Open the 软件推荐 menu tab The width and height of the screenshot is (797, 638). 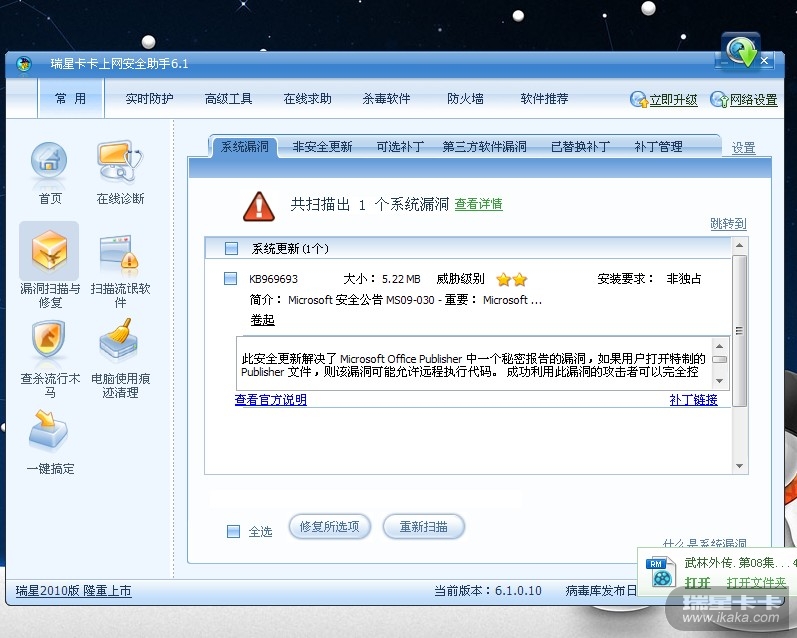tap(544, 99)
